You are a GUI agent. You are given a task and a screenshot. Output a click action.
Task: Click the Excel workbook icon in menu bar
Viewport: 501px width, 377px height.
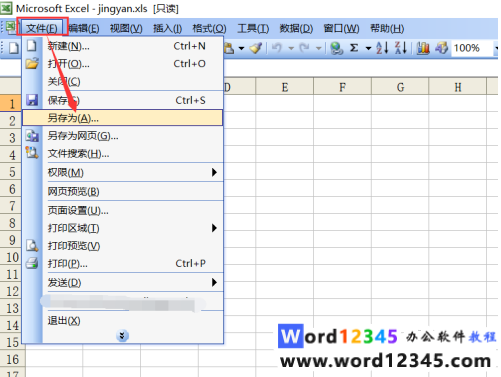(11, 27)
